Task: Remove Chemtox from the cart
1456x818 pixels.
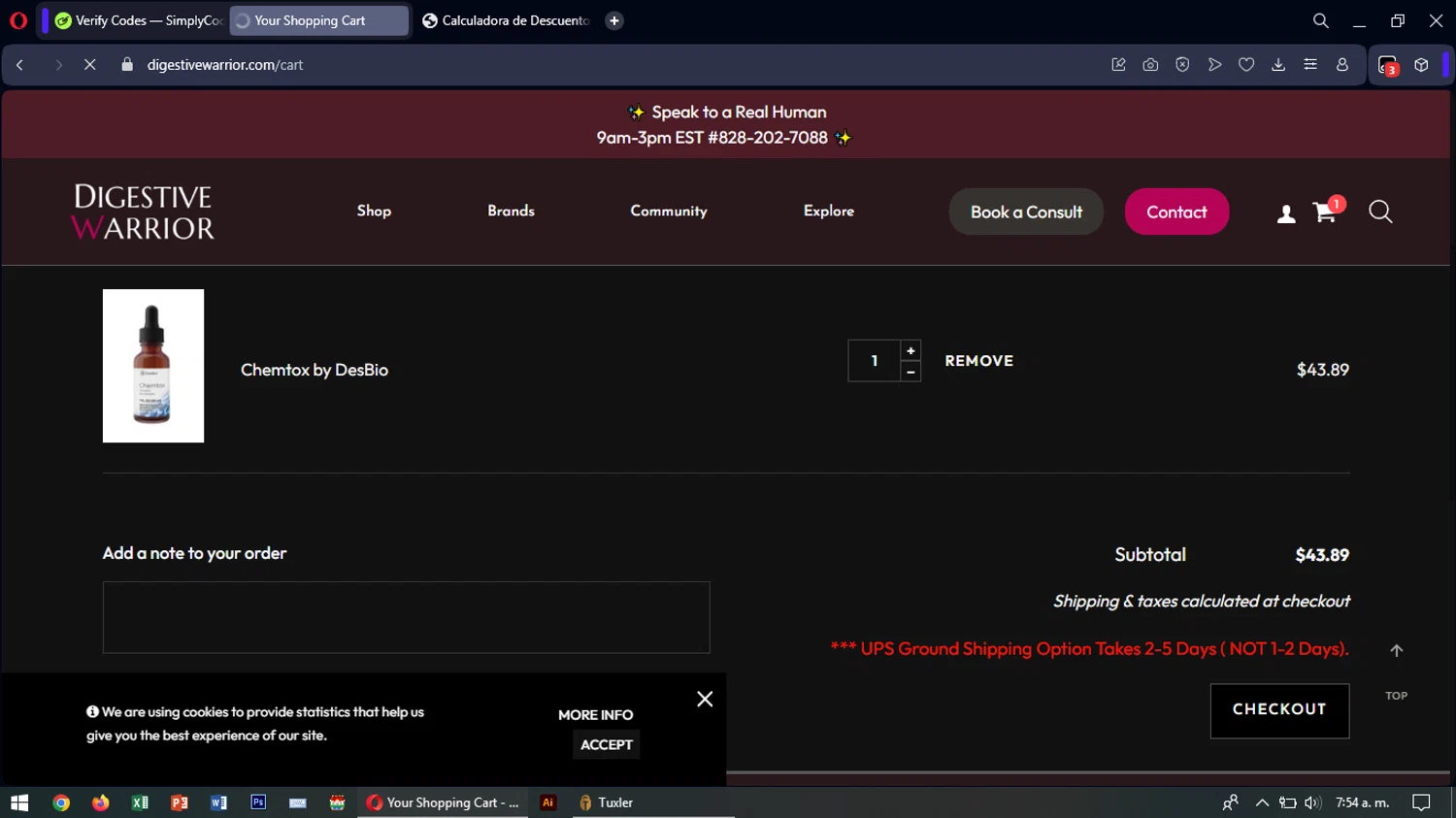Action: (978, 361)
